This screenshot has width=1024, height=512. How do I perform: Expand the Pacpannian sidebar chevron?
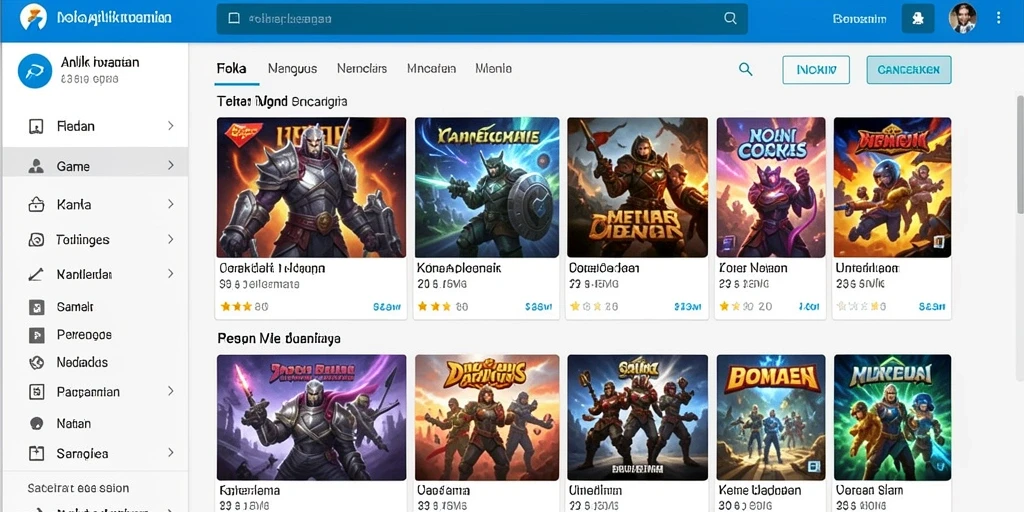pos(170,391)
